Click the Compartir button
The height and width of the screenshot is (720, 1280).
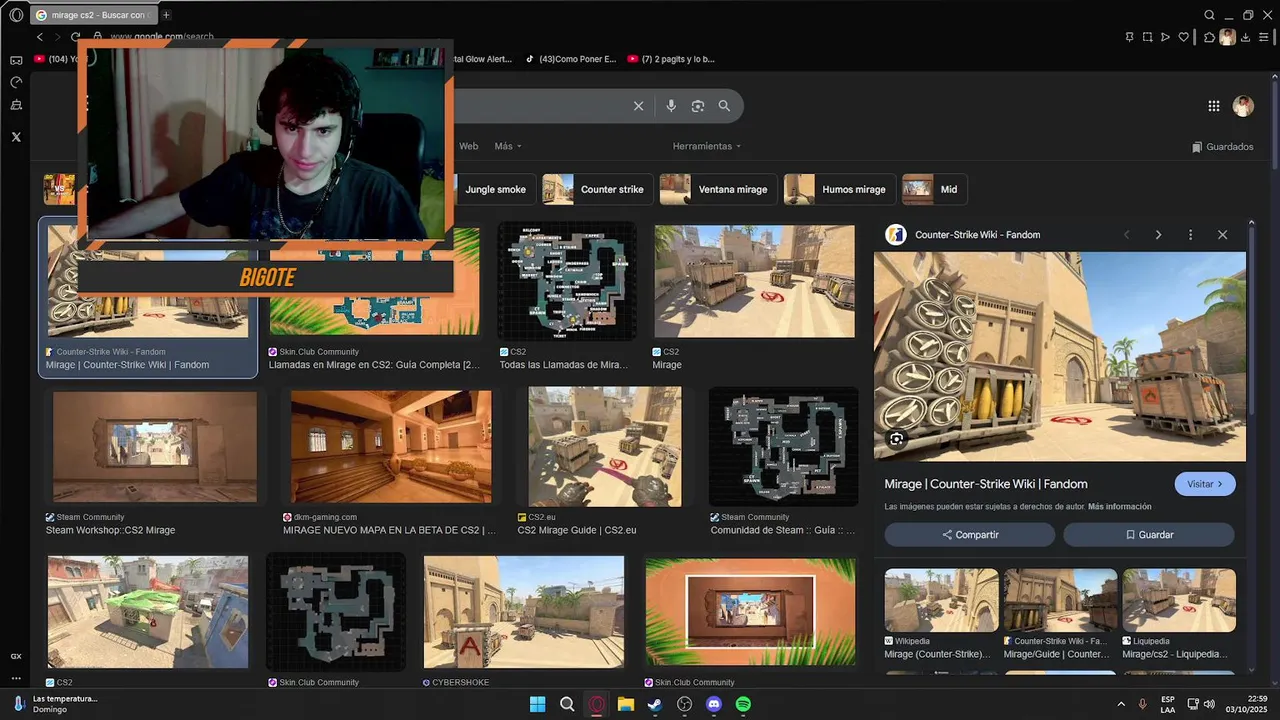[969, 535]
